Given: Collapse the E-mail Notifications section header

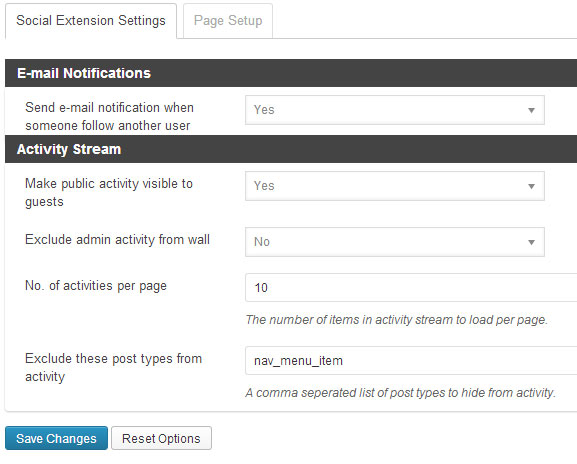Looking at the screenshot, I should (x=291, y=73).
